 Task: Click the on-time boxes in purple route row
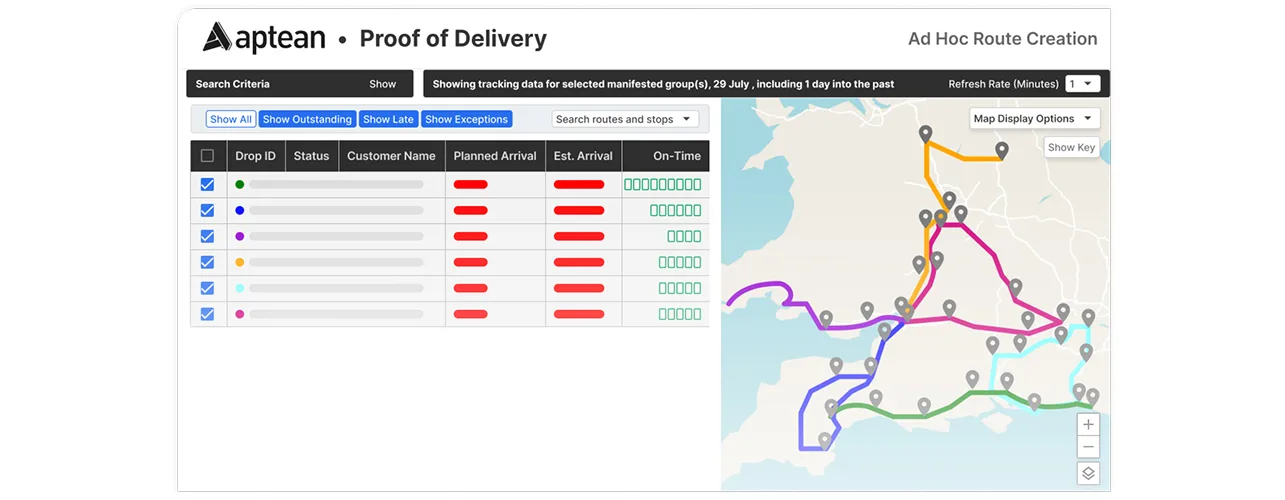tap(685, 236)
